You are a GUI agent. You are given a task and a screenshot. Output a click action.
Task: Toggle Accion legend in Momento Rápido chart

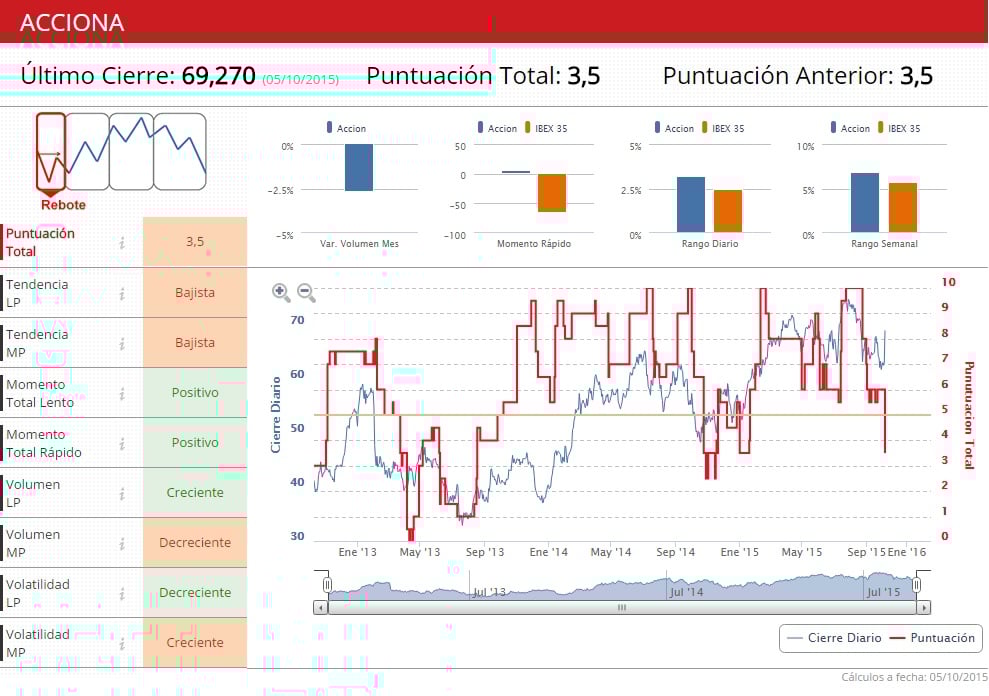(x=498, y=128)
